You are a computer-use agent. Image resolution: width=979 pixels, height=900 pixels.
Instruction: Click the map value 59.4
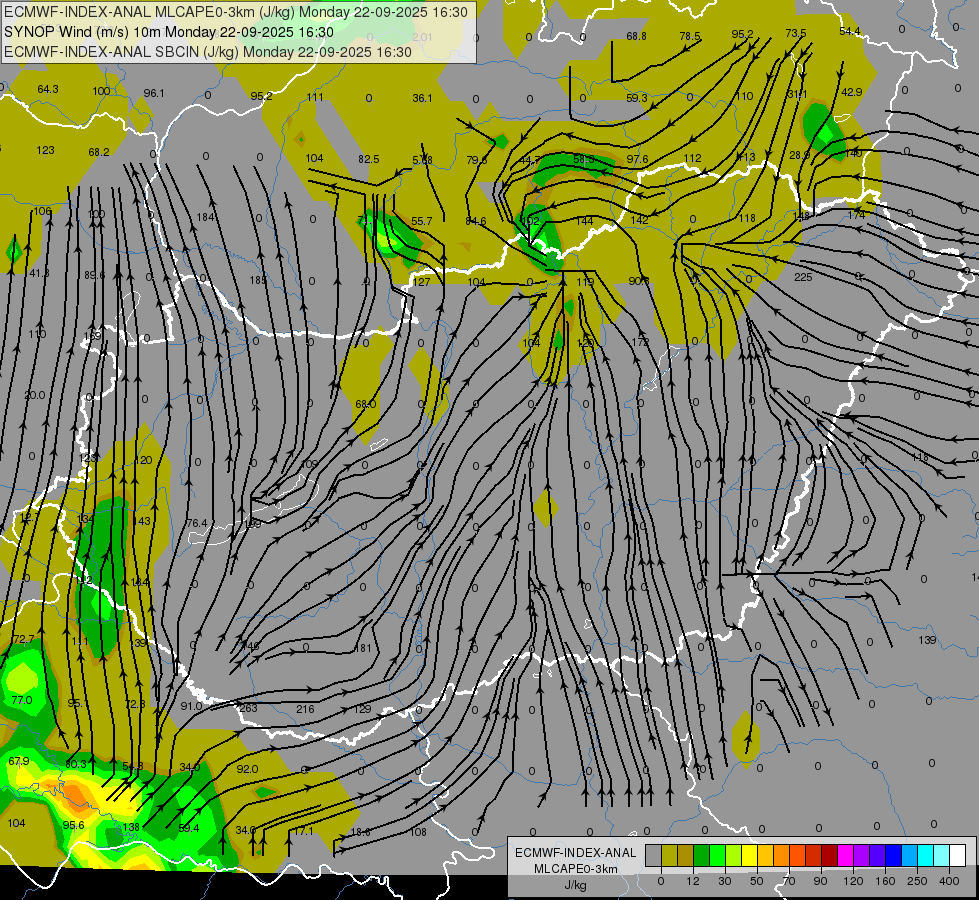189,828
